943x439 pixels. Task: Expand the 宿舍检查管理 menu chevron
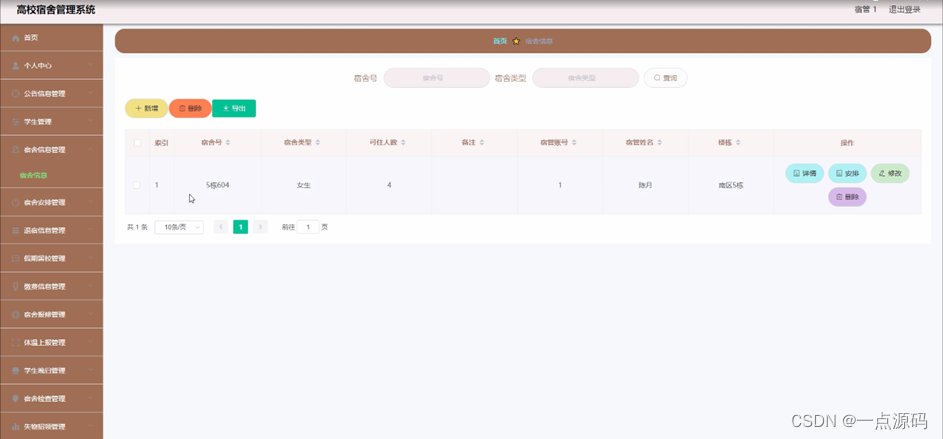pos(90,399)
